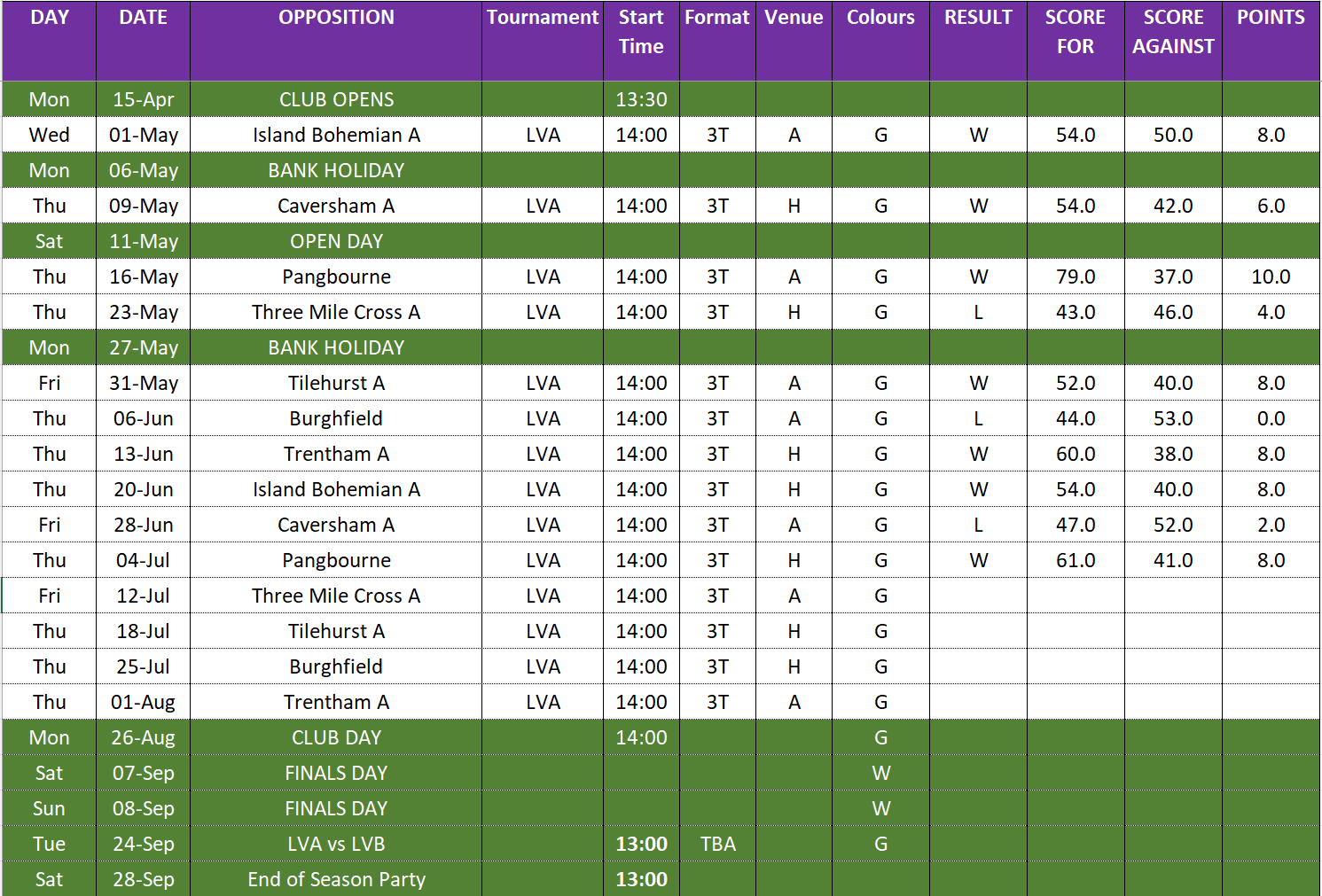Click the 6.0 points cell
The image size is (1322, 896).
[x=1271, y=206]
